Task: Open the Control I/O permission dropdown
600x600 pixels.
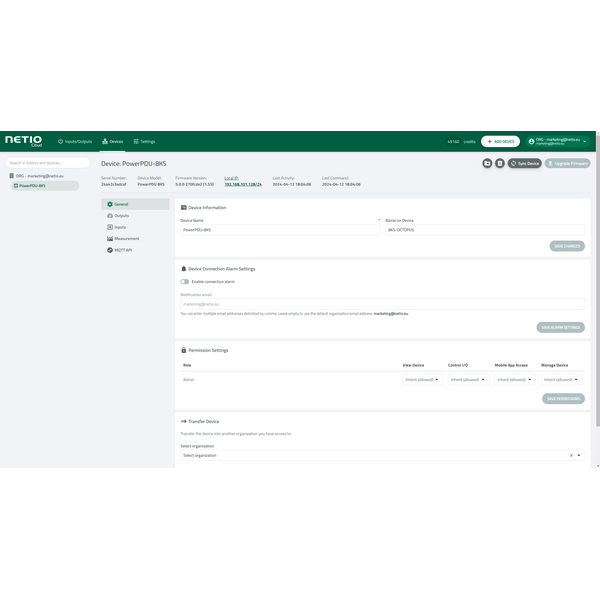Action: click(x=468, y=380)
